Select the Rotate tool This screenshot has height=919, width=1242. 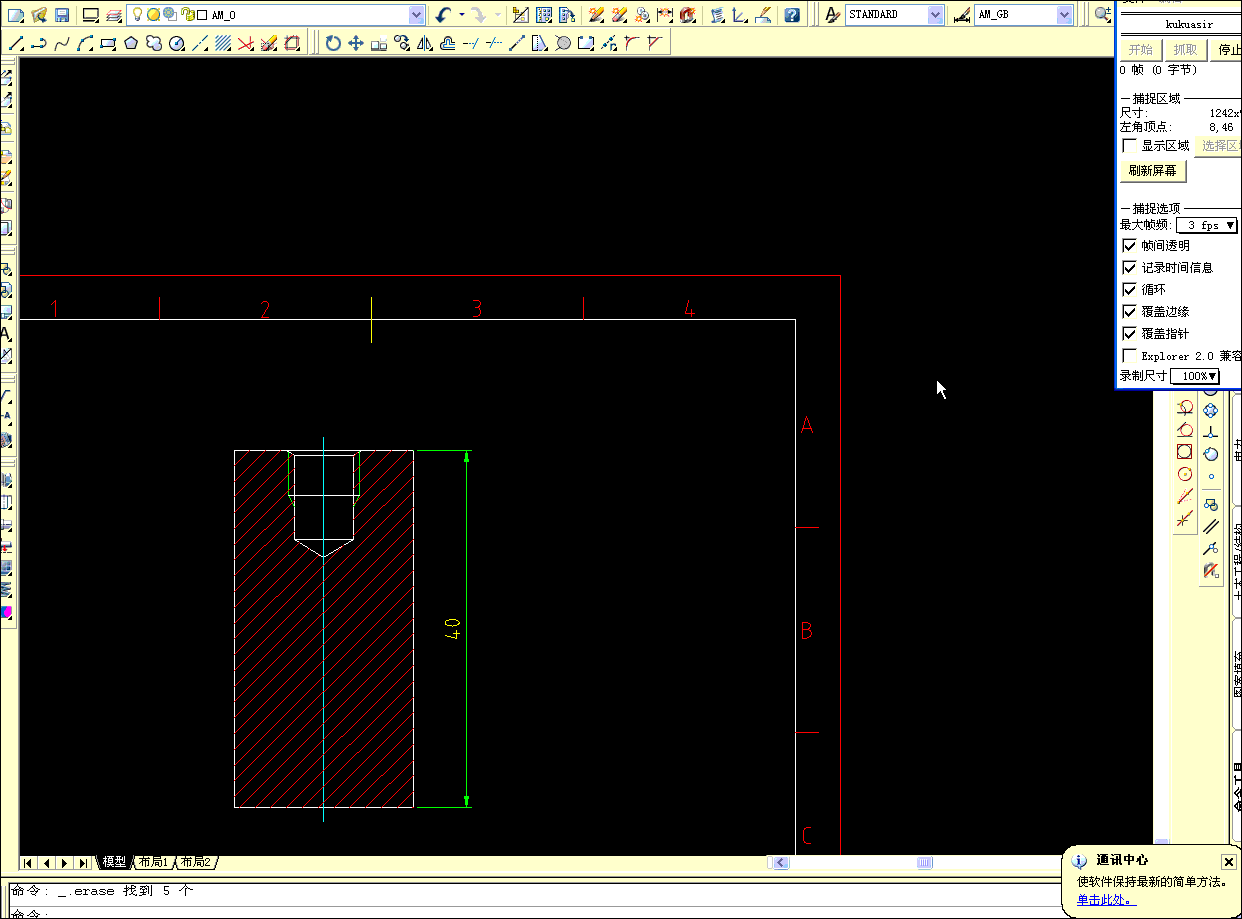coord(333,43)
